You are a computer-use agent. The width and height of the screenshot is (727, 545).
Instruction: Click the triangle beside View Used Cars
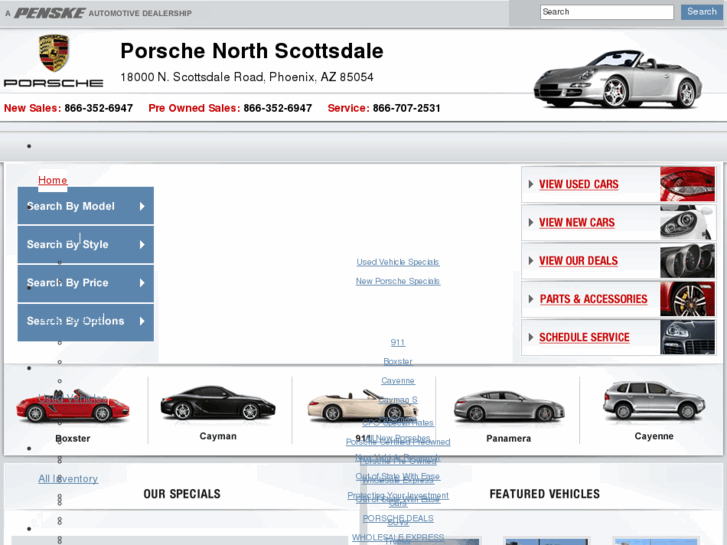pos(531,184)
